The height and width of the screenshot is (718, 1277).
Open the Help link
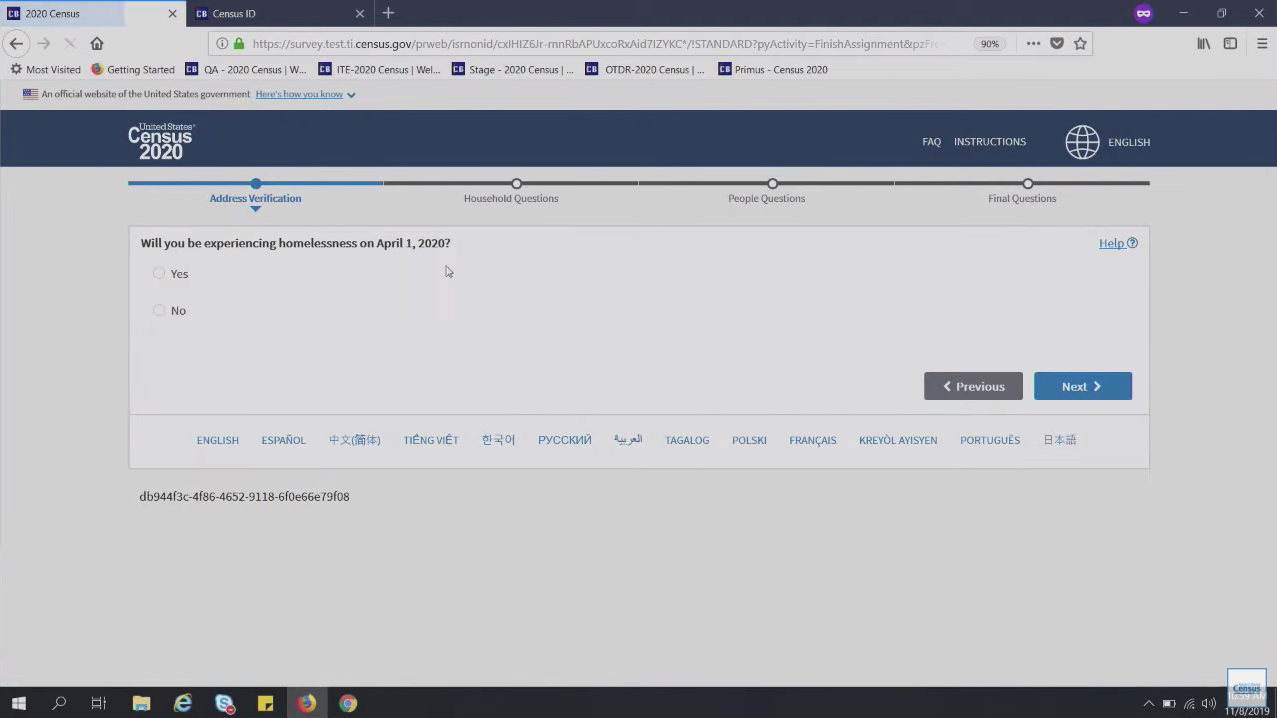[1117, 243]
